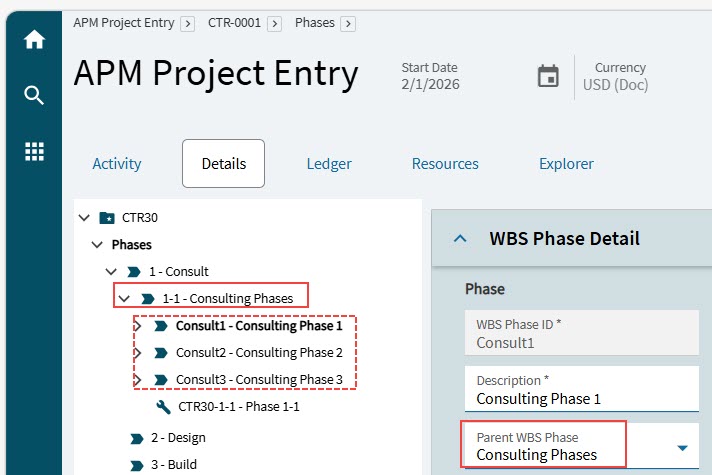Go to the Home icon in sidebar

coord(35,40)
